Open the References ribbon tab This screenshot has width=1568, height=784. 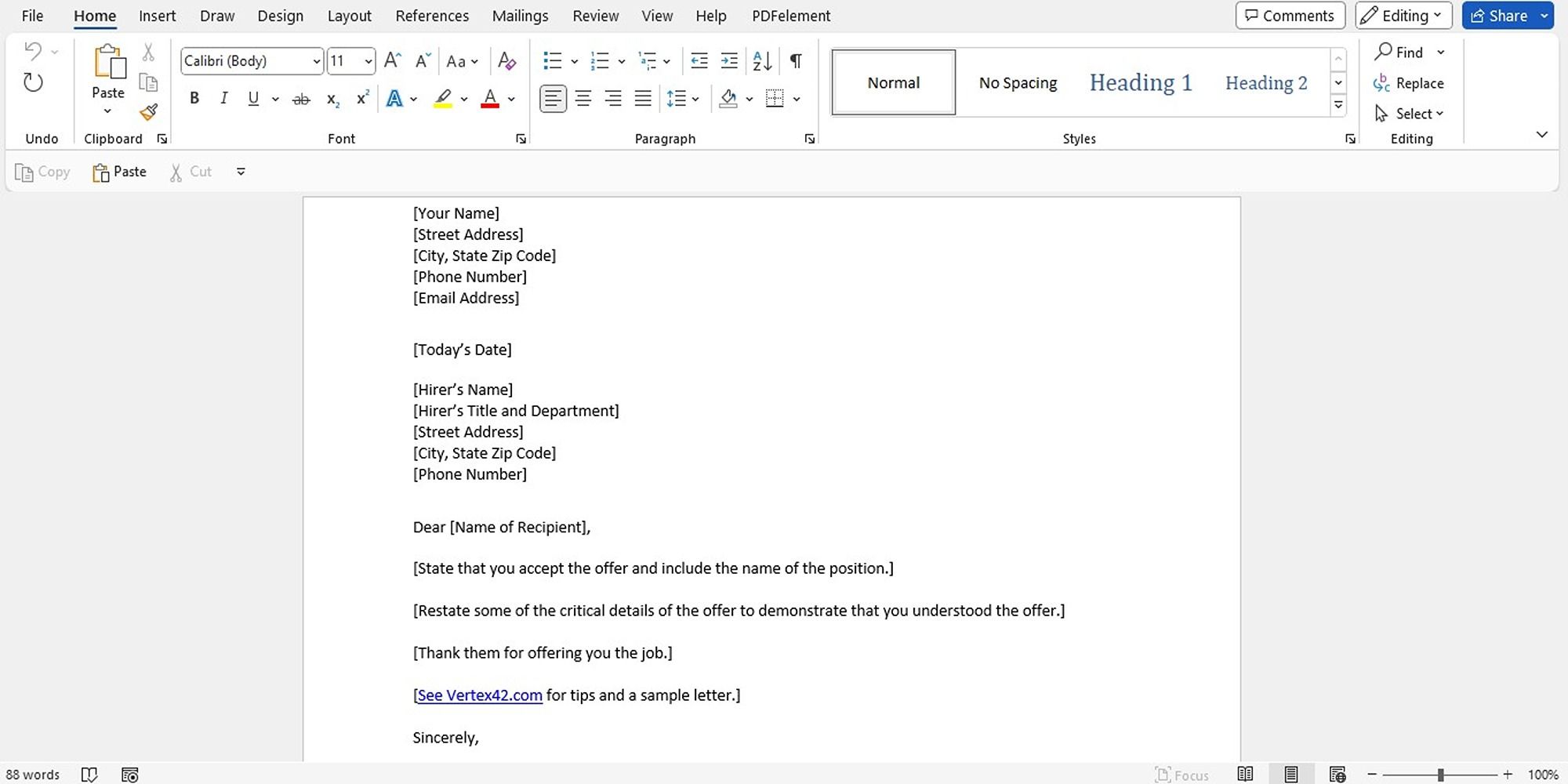pyautogui.click(x=432, y=16)
